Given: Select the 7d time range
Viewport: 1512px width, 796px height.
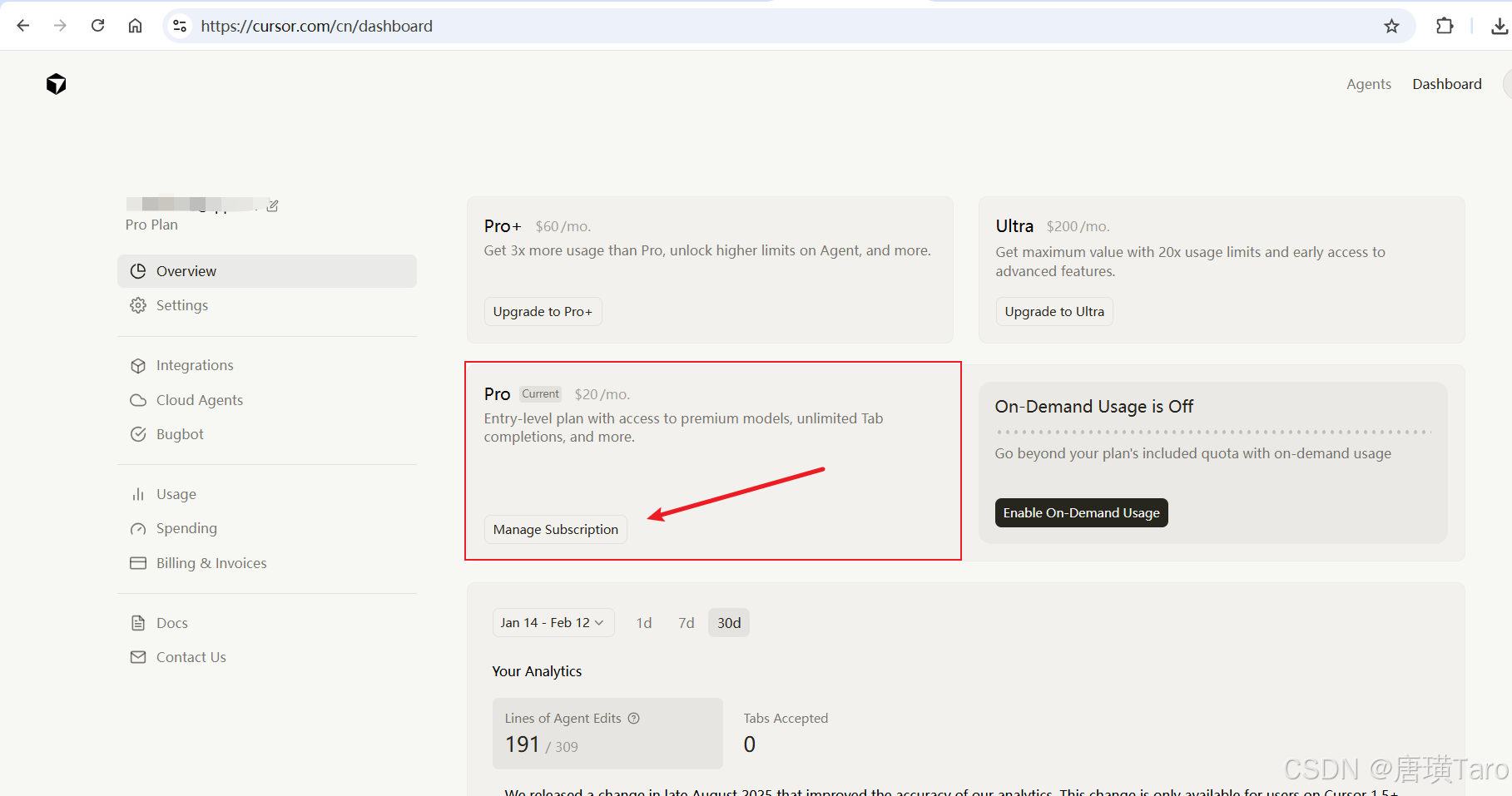Looking at the screenshot, I should 686,623.
